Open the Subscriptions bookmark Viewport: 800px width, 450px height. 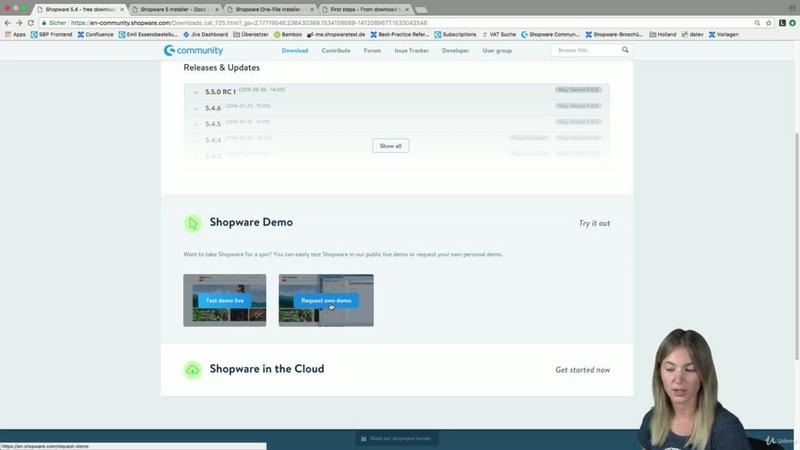point(455,34)
